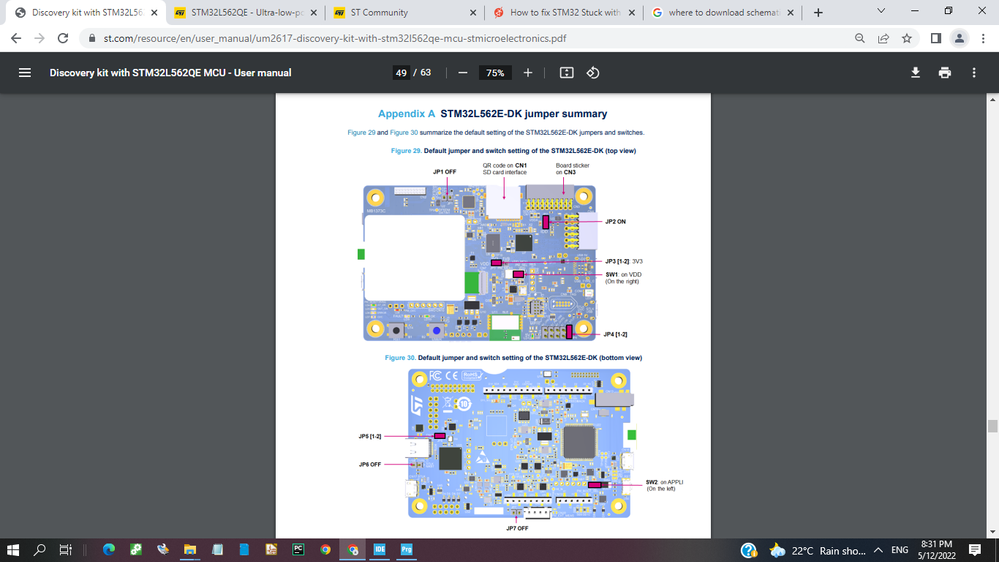This screenshot has width=999, height=562.
Task: Click the scrollbar down arrow
Action: tap(992, 533)
